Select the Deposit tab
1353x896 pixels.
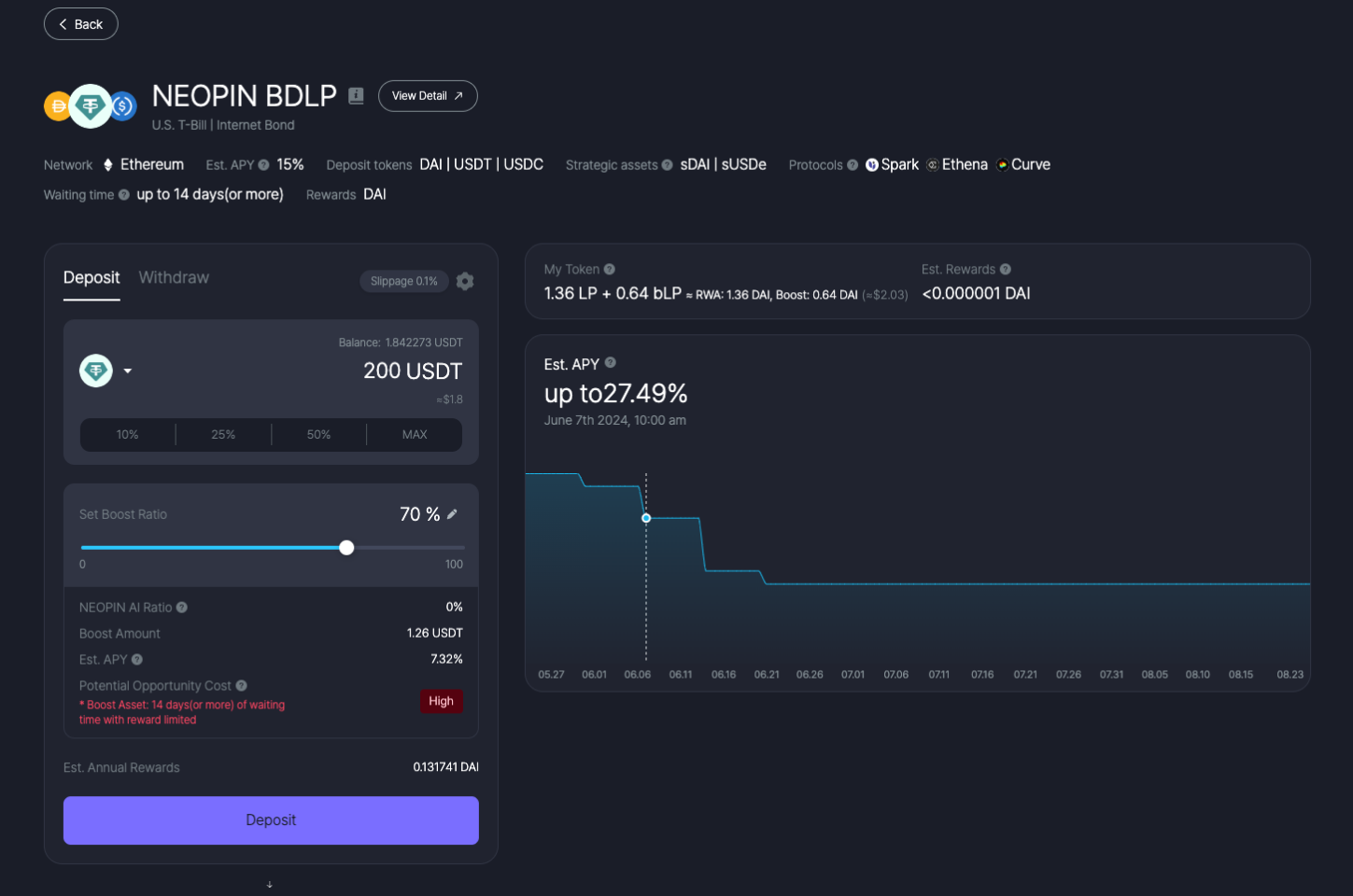pos(92,278)
